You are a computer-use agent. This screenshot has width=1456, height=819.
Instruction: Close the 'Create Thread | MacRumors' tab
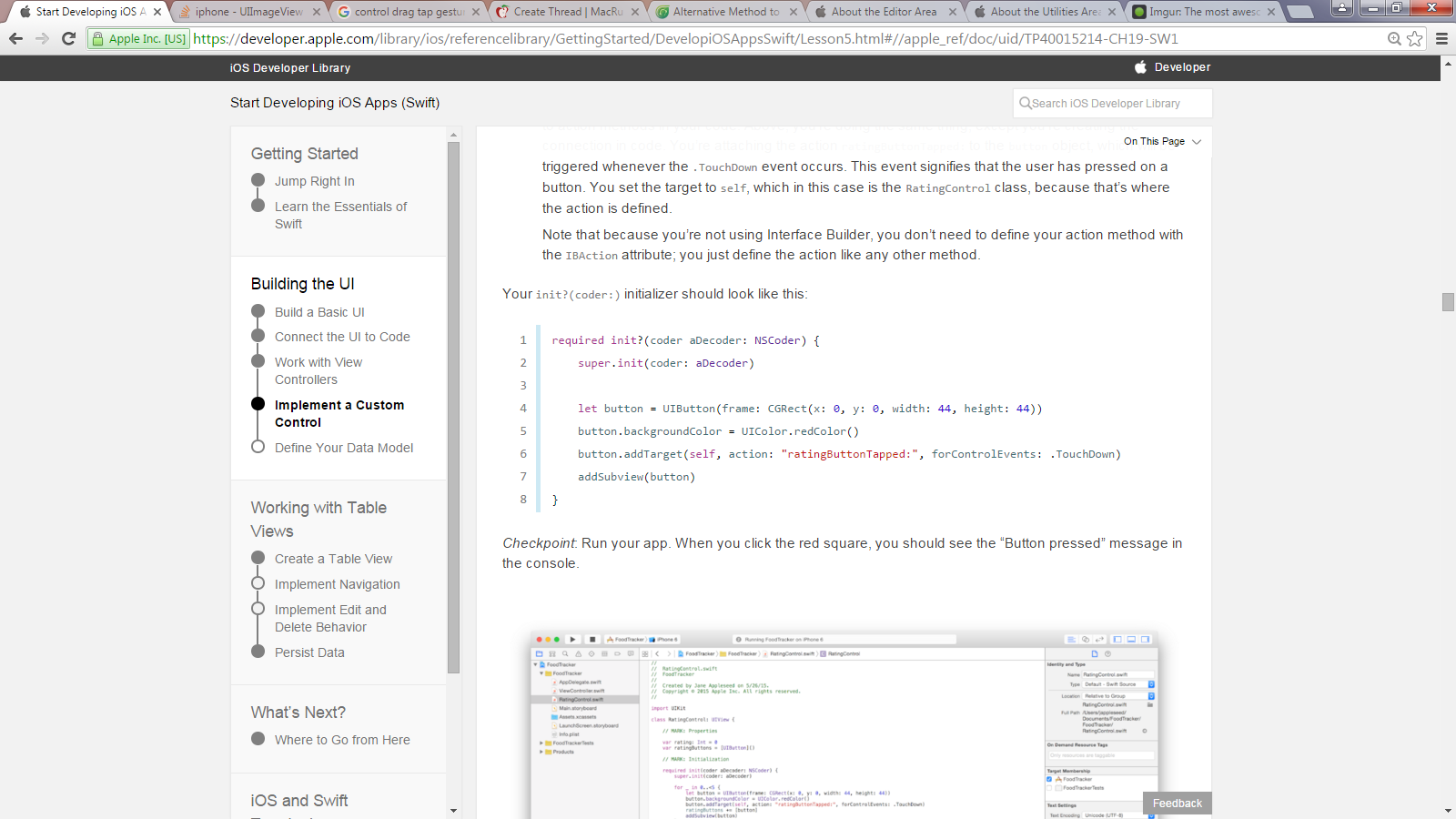pyautogui.click(x=634, y=12)
